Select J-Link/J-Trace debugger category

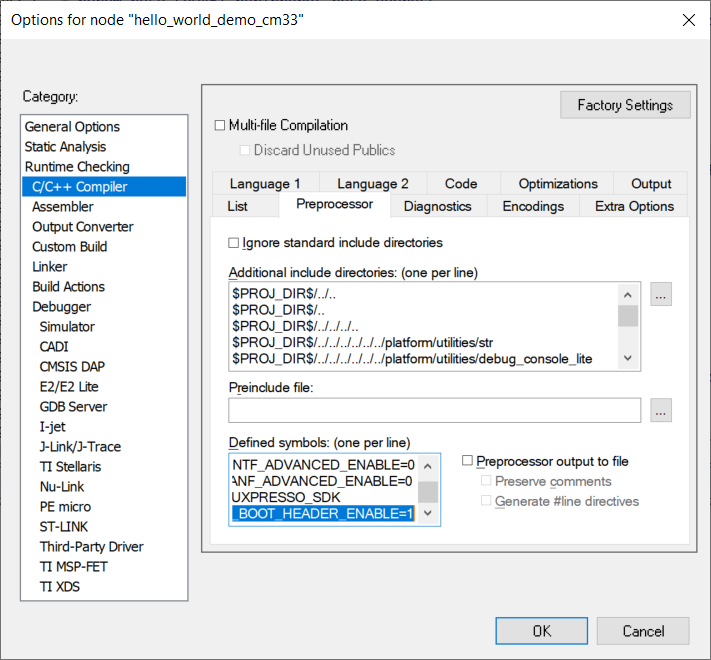click(80, 447)
